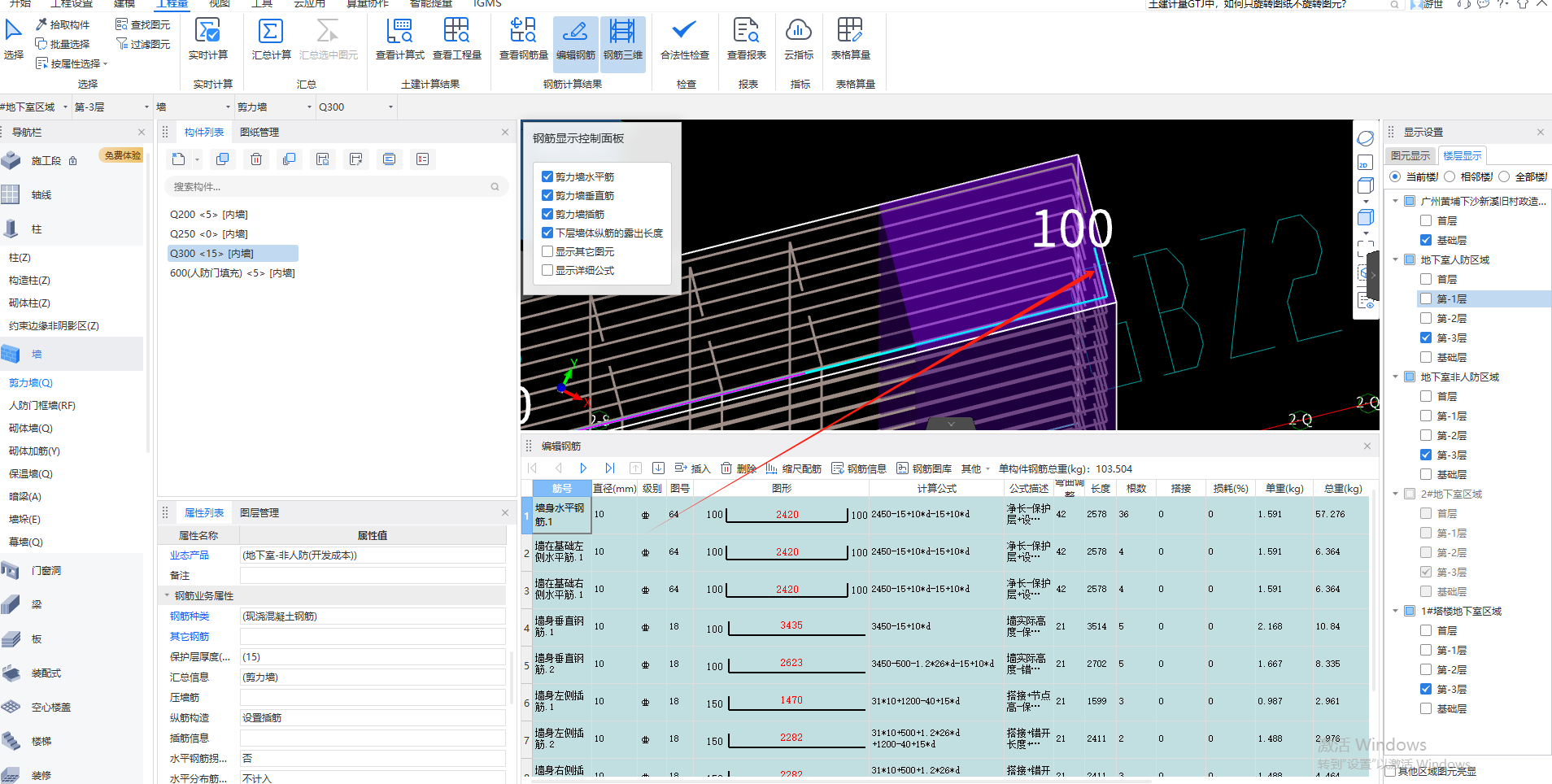Open the 其他 dropdown in the rebar editor
The image size is (1552, 784).
point(975,468)
